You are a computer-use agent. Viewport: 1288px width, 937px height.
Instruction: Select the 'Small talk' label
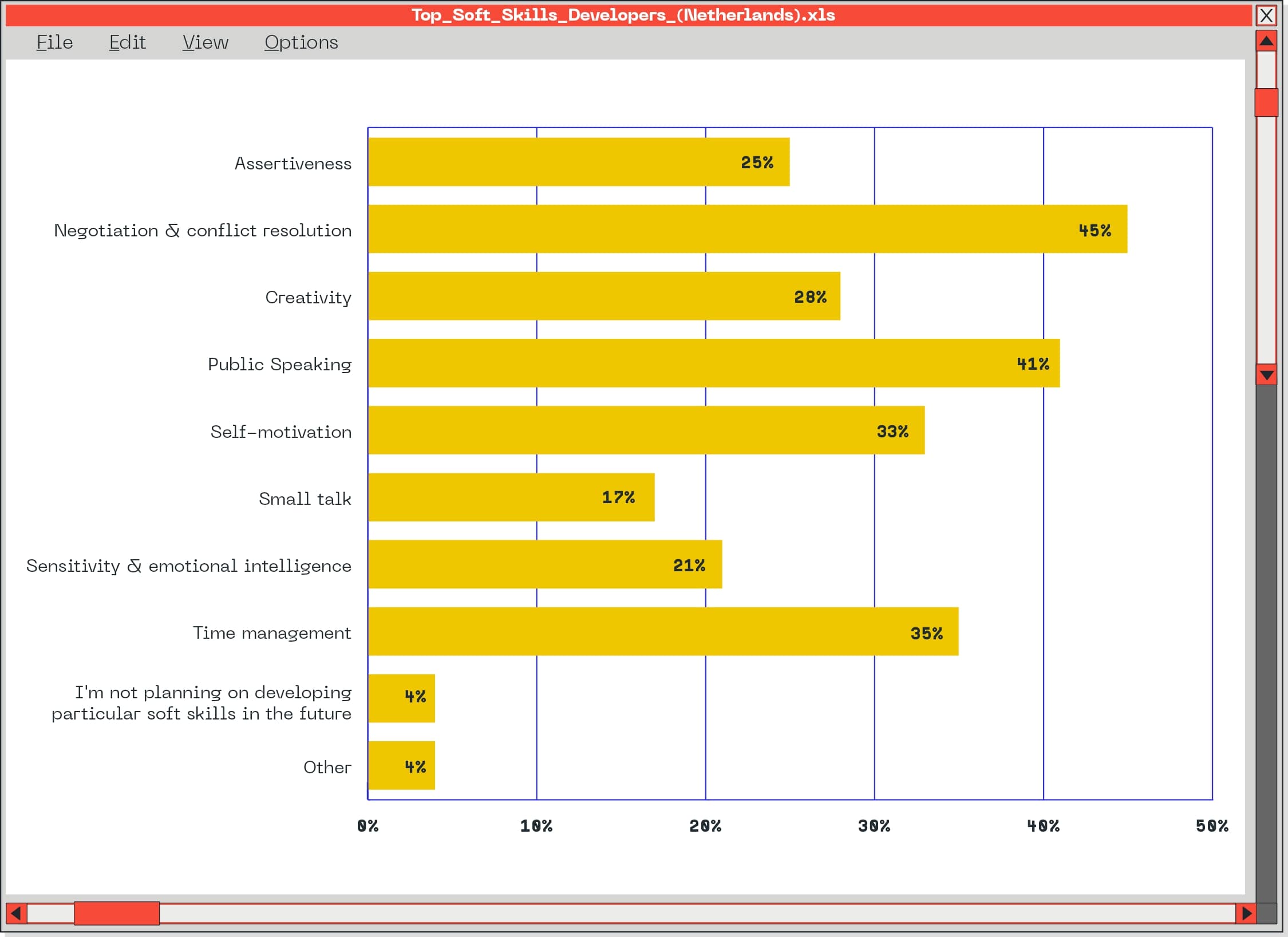click(305, 499)
